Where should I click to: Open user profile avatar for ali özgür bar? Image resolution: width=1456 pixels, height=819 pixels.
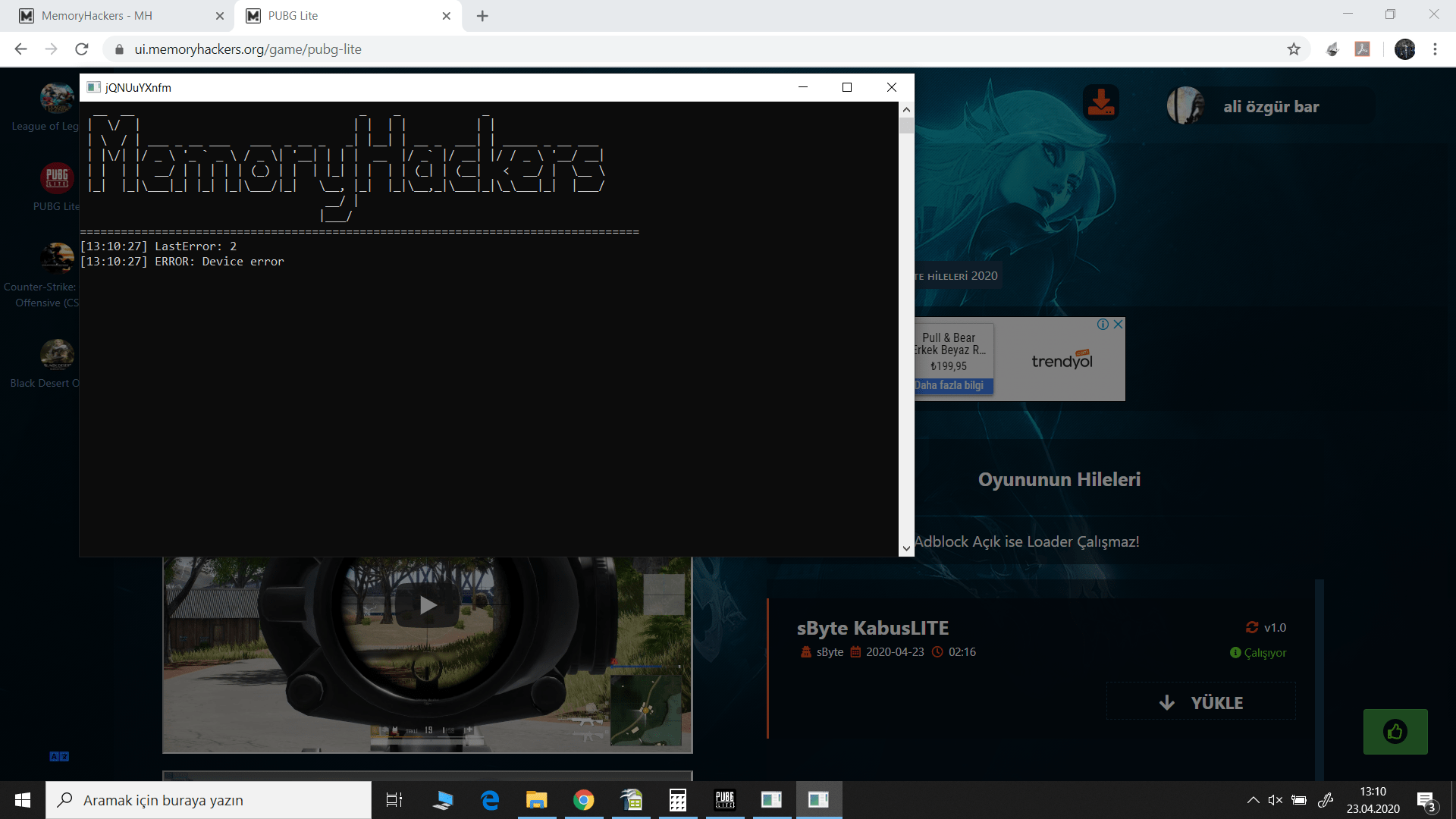1185,105
